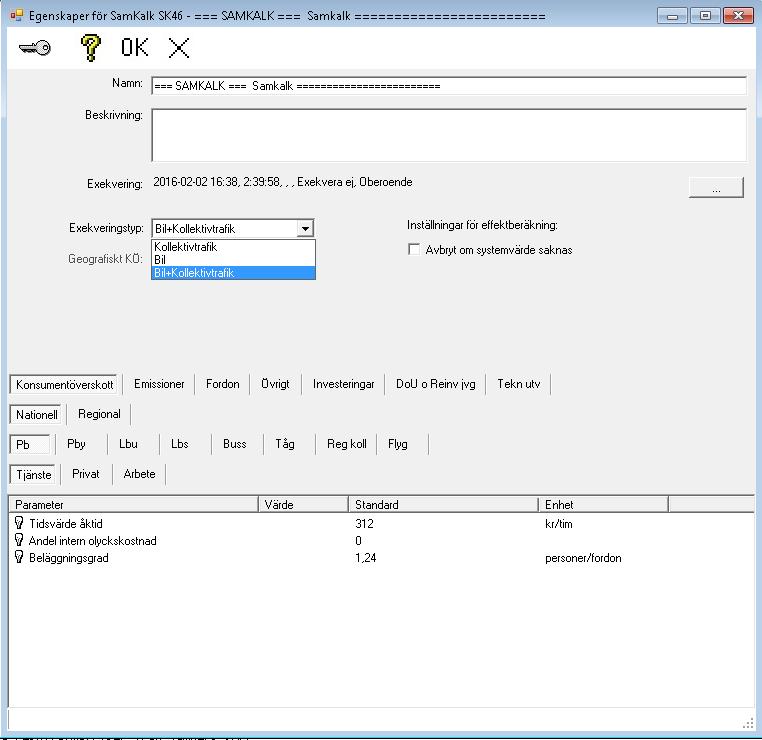Screen dimensions: 762x740
Task: Confirm the dialog with the OK toolbar button
Action: (135, 48)
